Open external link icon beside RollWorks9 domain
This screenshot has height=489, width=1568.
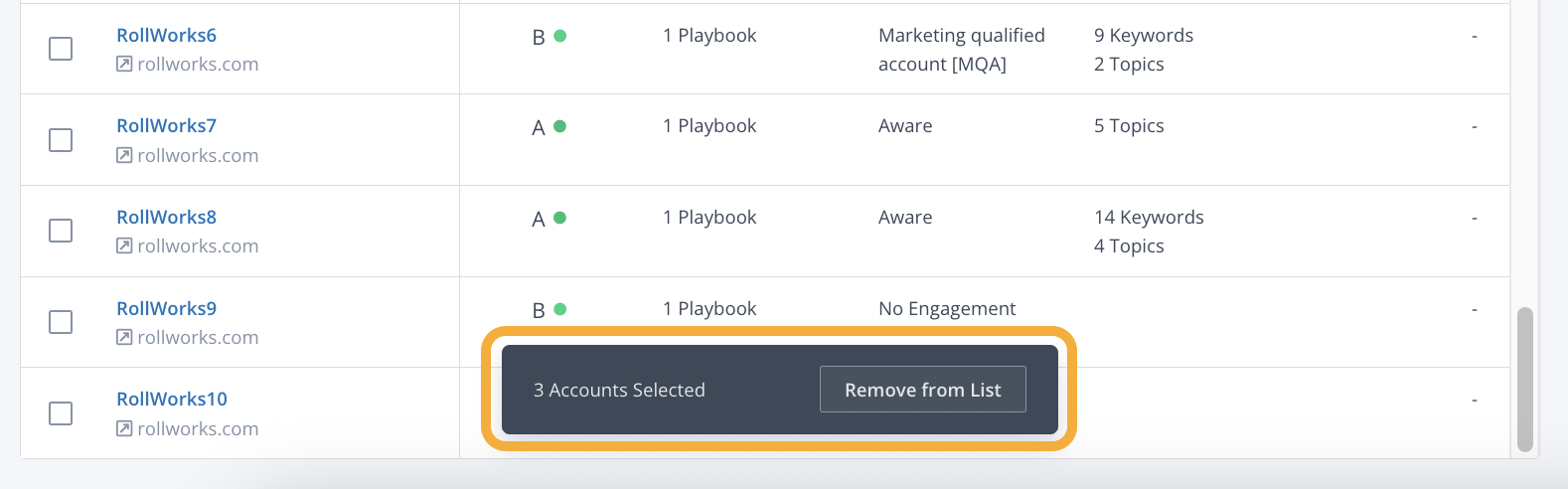pos(124,337)
